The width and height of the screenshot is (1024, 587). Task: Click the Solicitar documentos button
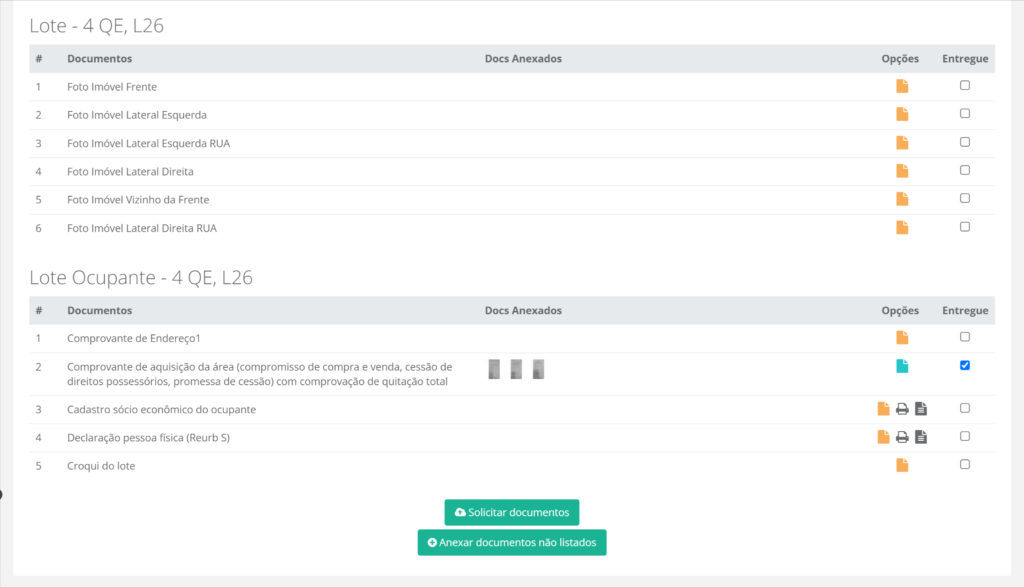(511, 512)
